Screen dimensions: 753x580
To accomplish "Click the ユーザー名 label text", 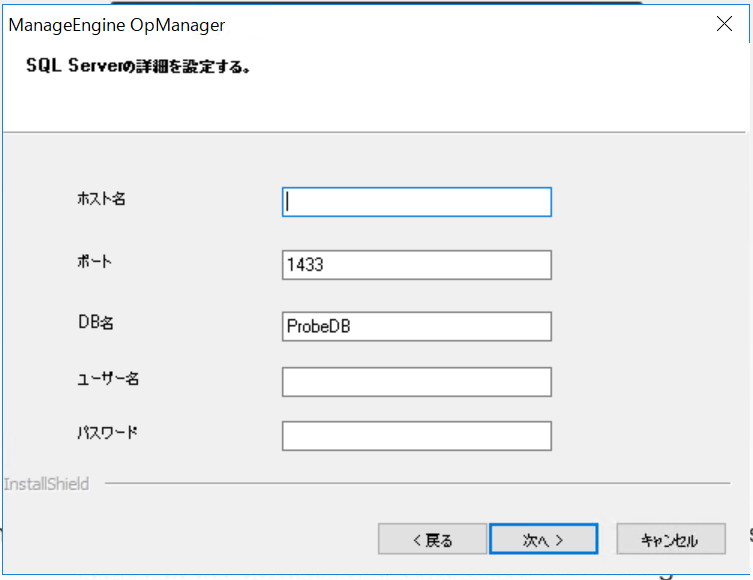I will [108, 379].
